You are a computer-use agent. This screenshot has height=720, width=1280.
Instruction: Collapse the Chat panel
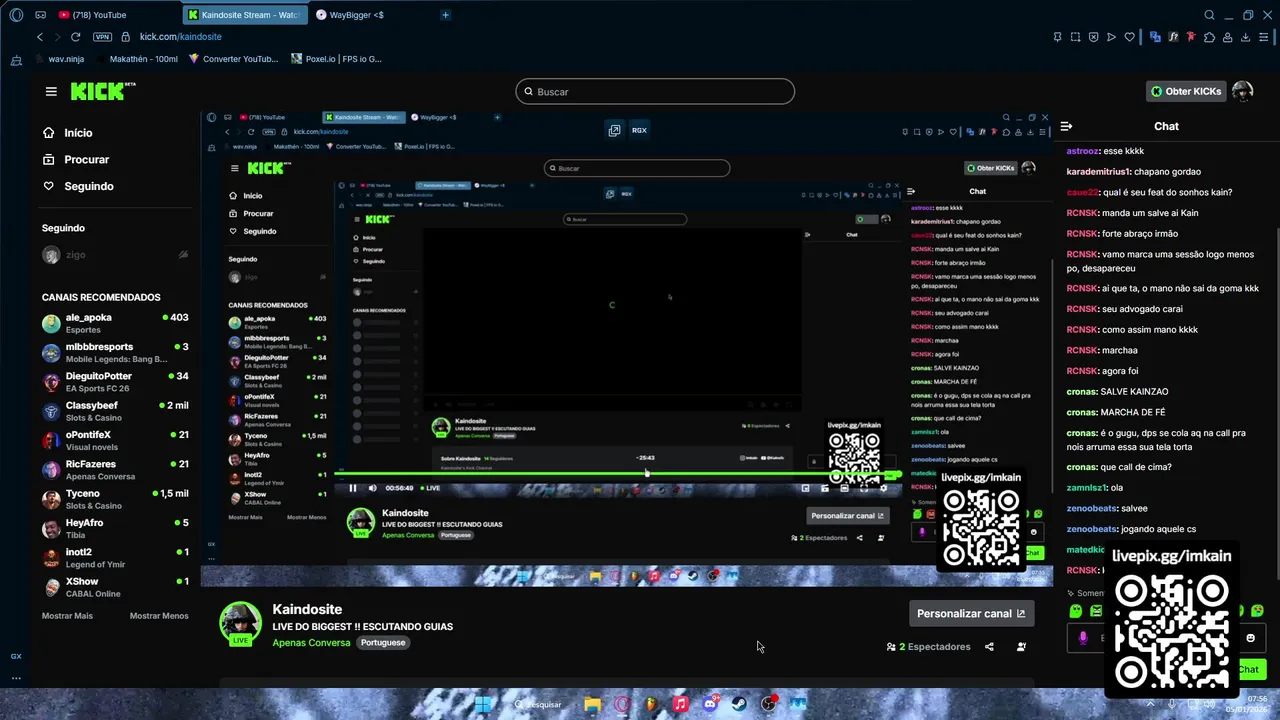click(1066, 126)
